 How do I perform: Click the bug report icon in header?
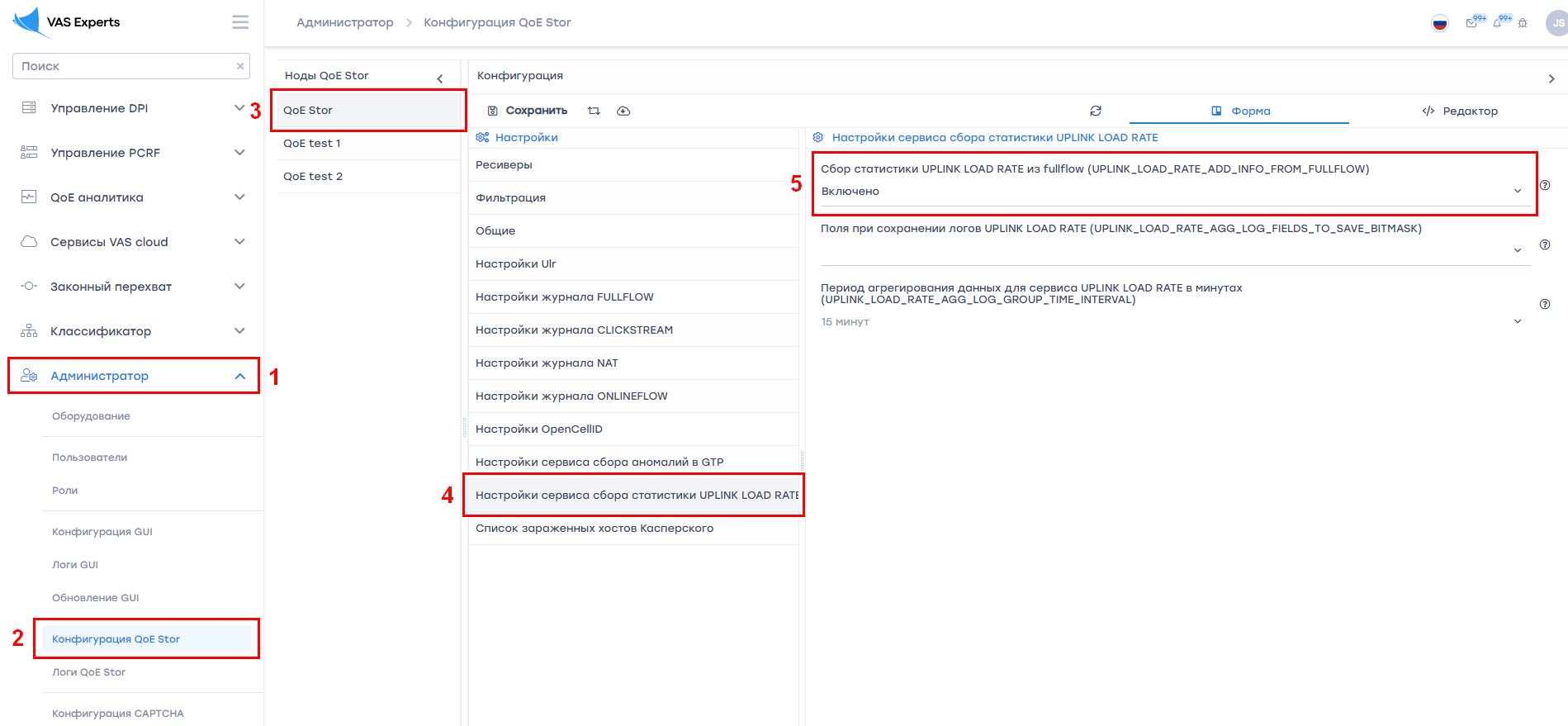1523,23
